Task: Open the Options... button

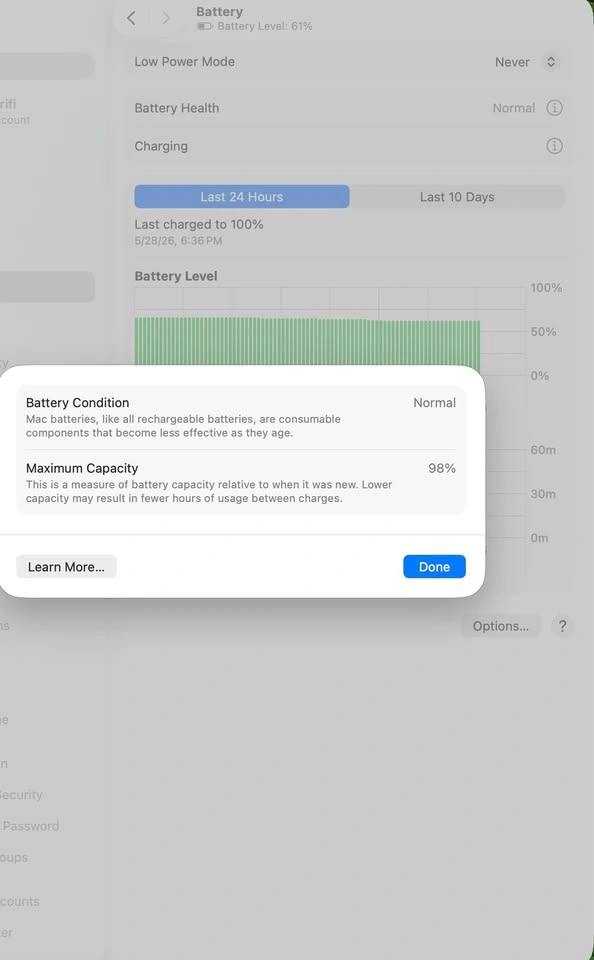Action: click(x=501, y=626)
